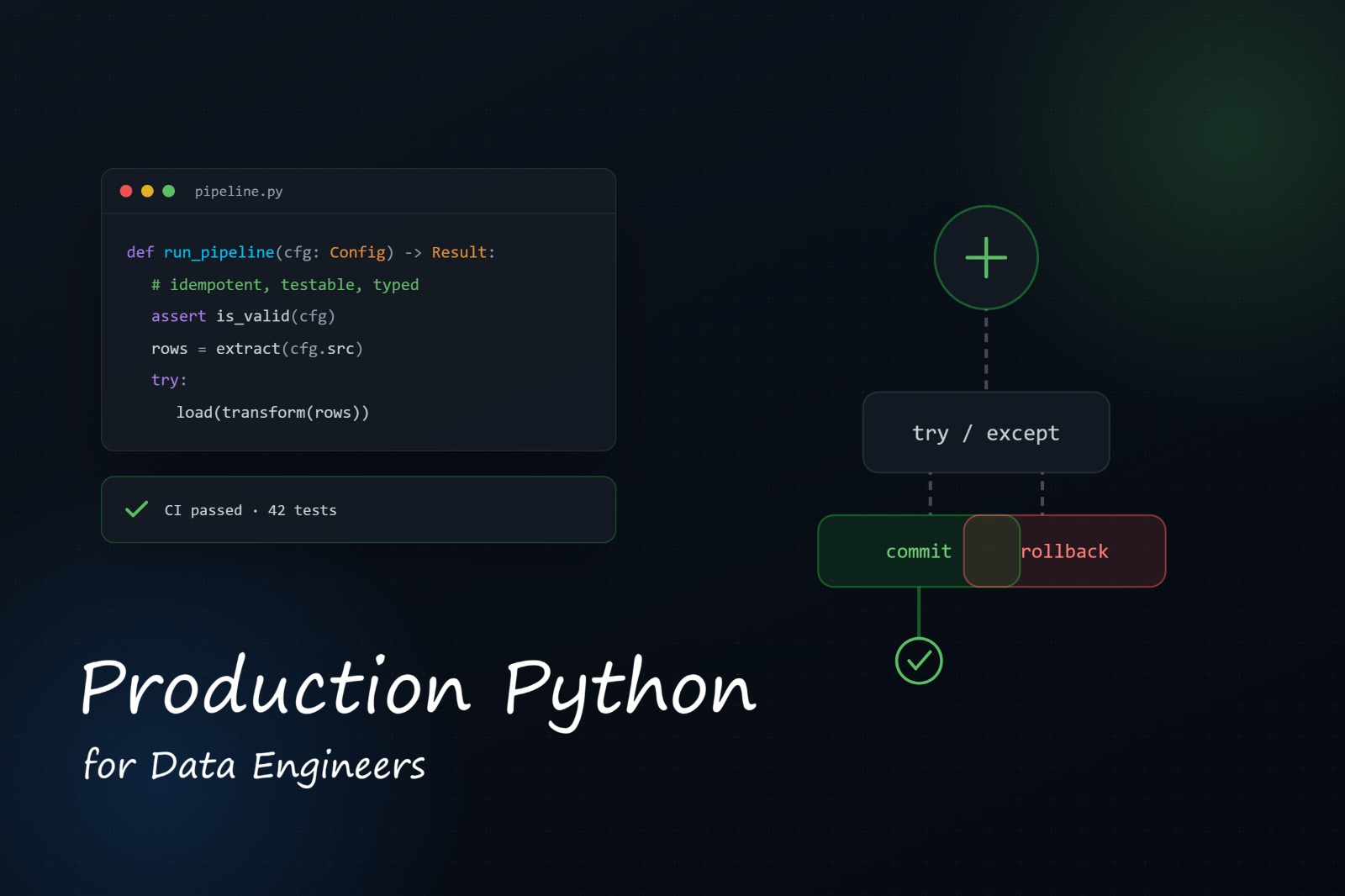1345x896 pixels.
Task: Click the 'CI passed · 42 tests' text
Action: (x=251, y=510)
